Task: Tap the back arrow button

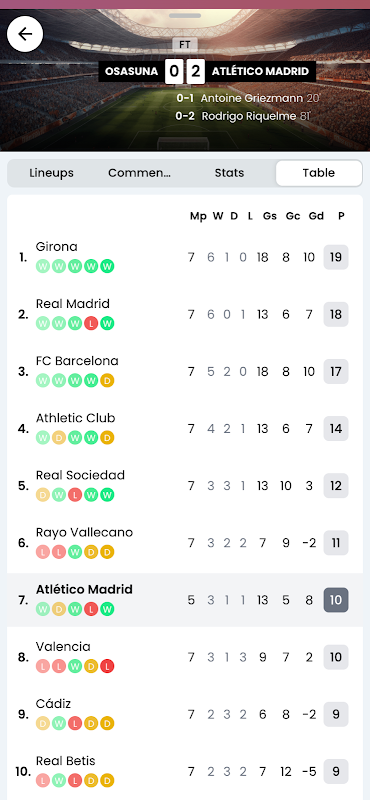Action: tap(25, 34)
